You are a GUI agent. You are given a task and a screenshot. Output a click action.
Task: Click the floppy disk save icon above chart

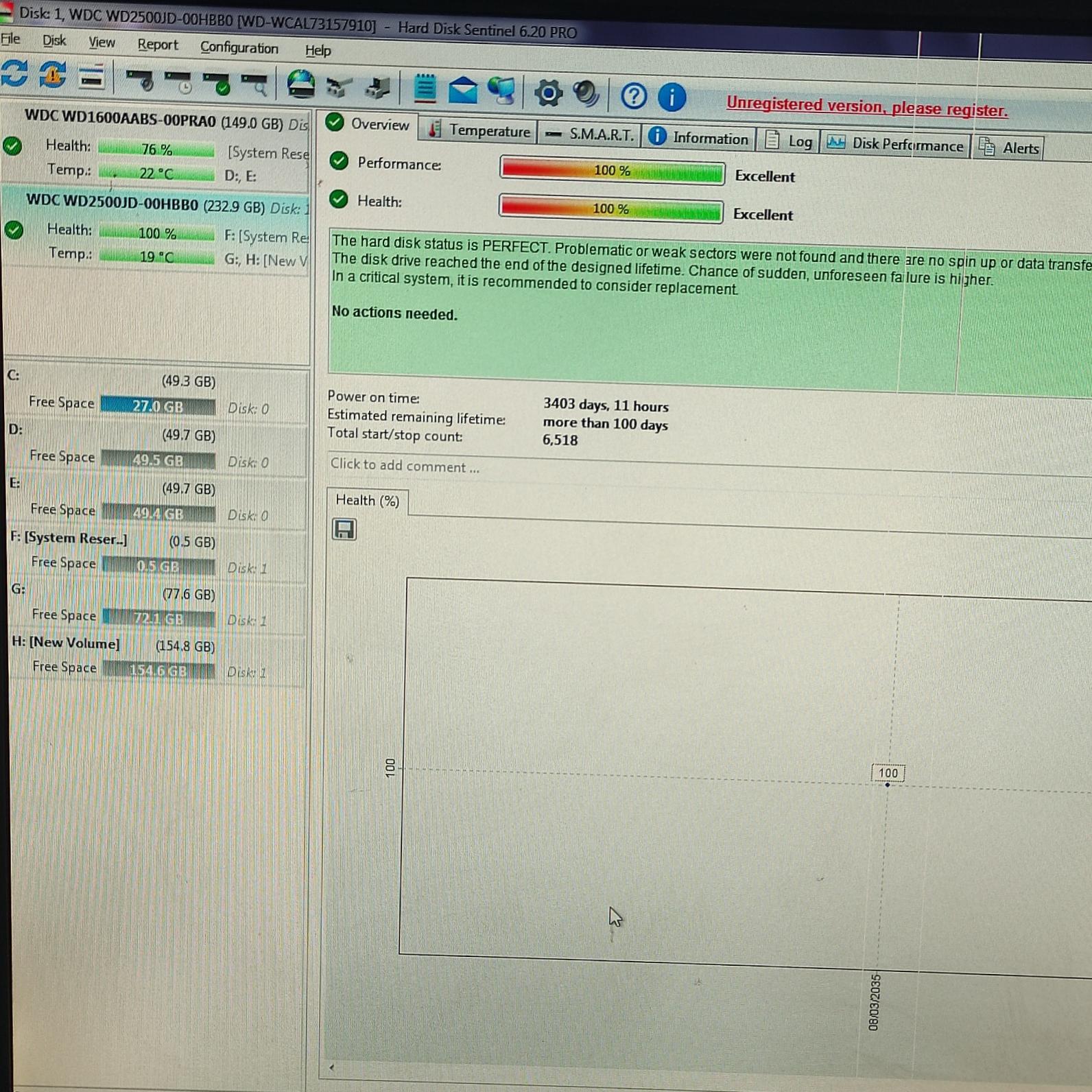click(344, 530)
